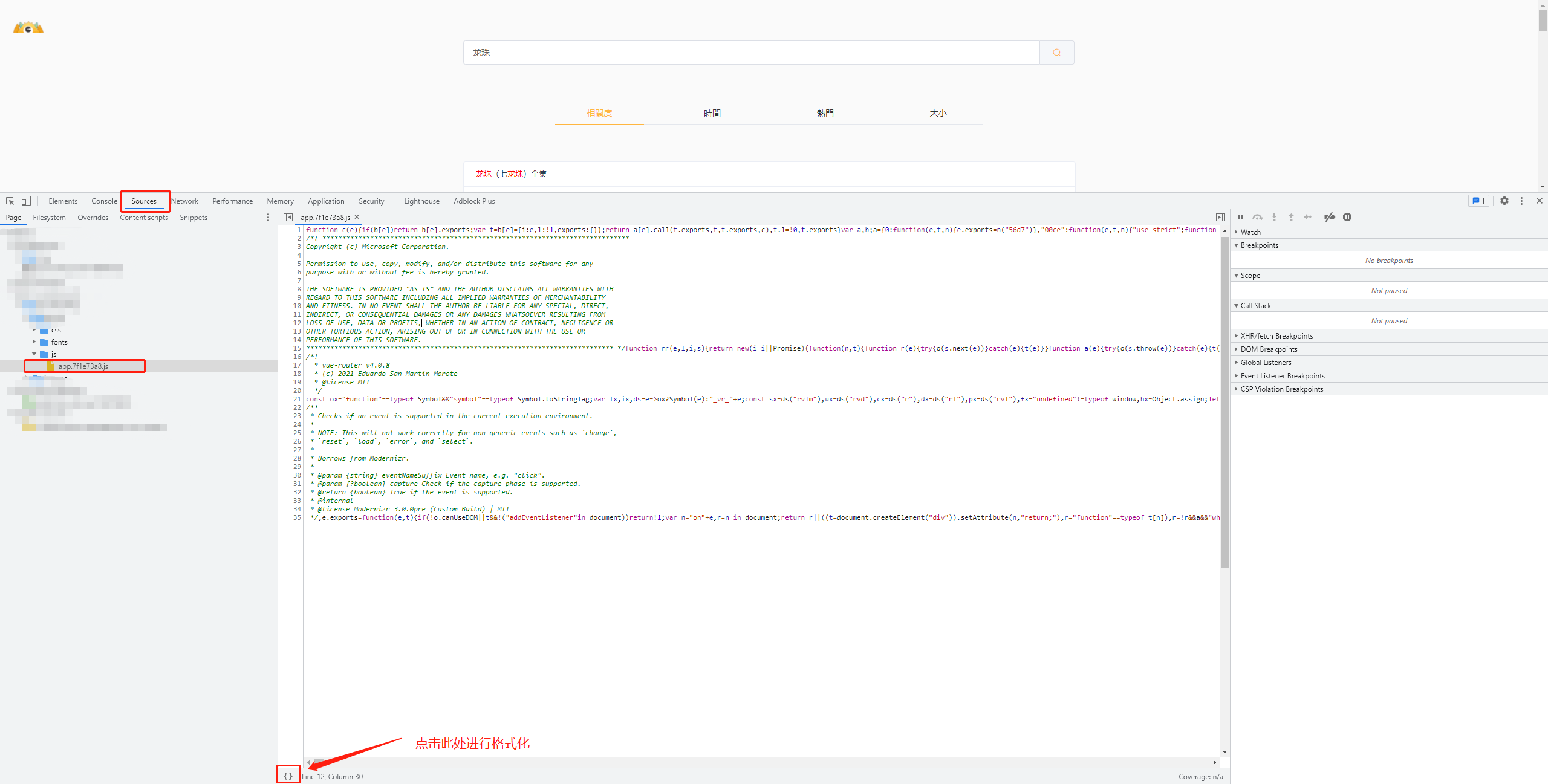Activate the inspect element picker

(x=10, y=201)
